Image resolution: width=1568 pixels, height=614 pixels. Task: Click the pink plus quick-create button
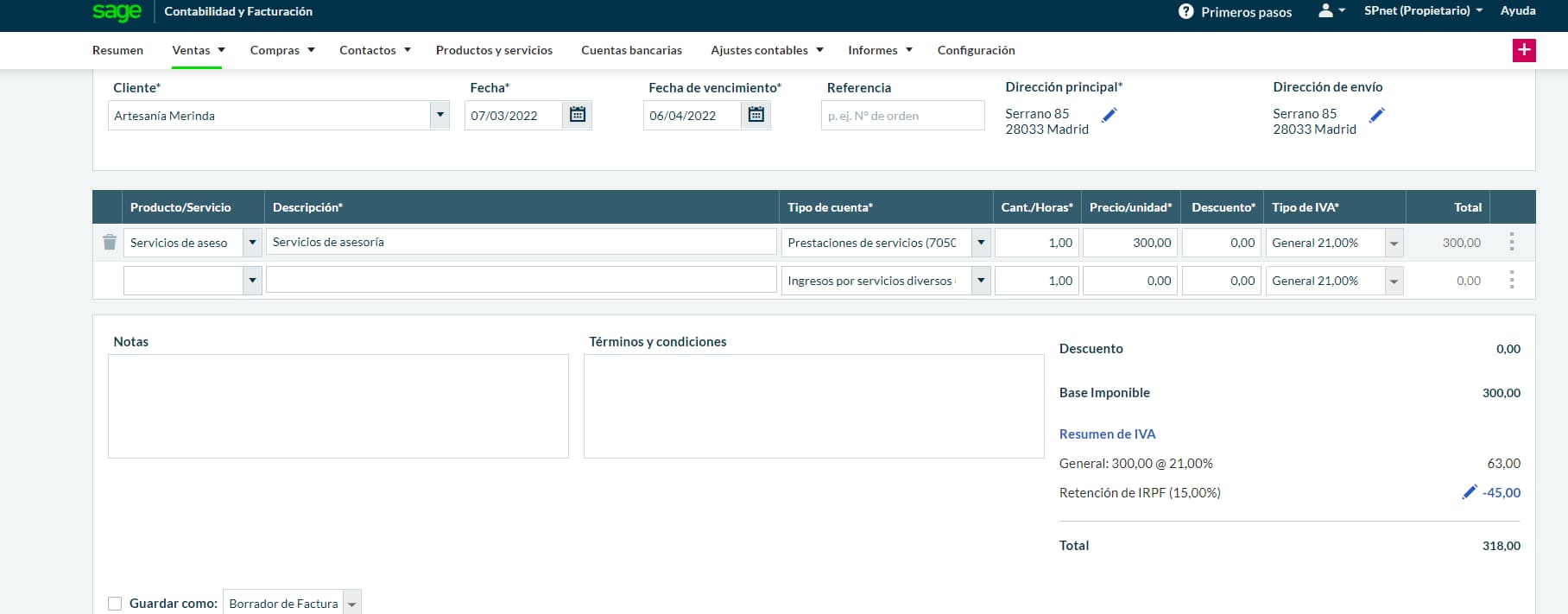[x=1524, y=50]
